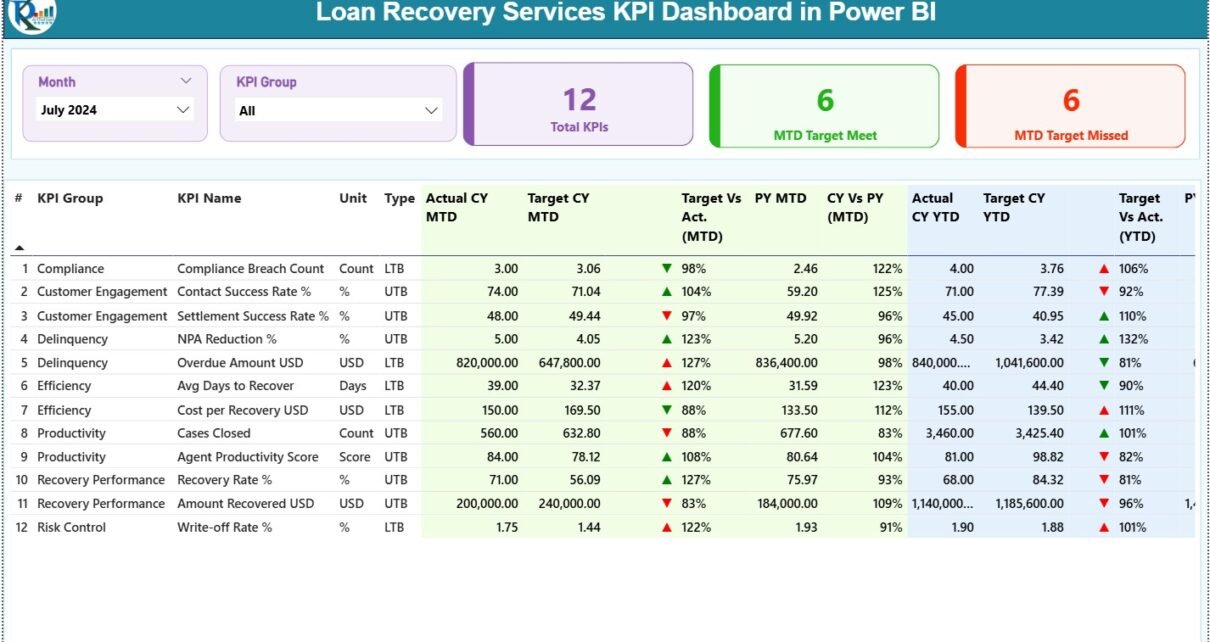Viewport: 1210px width, 642px height.
Task: Click the company logo in the top-left corner
Action: [x=32, y=13]
